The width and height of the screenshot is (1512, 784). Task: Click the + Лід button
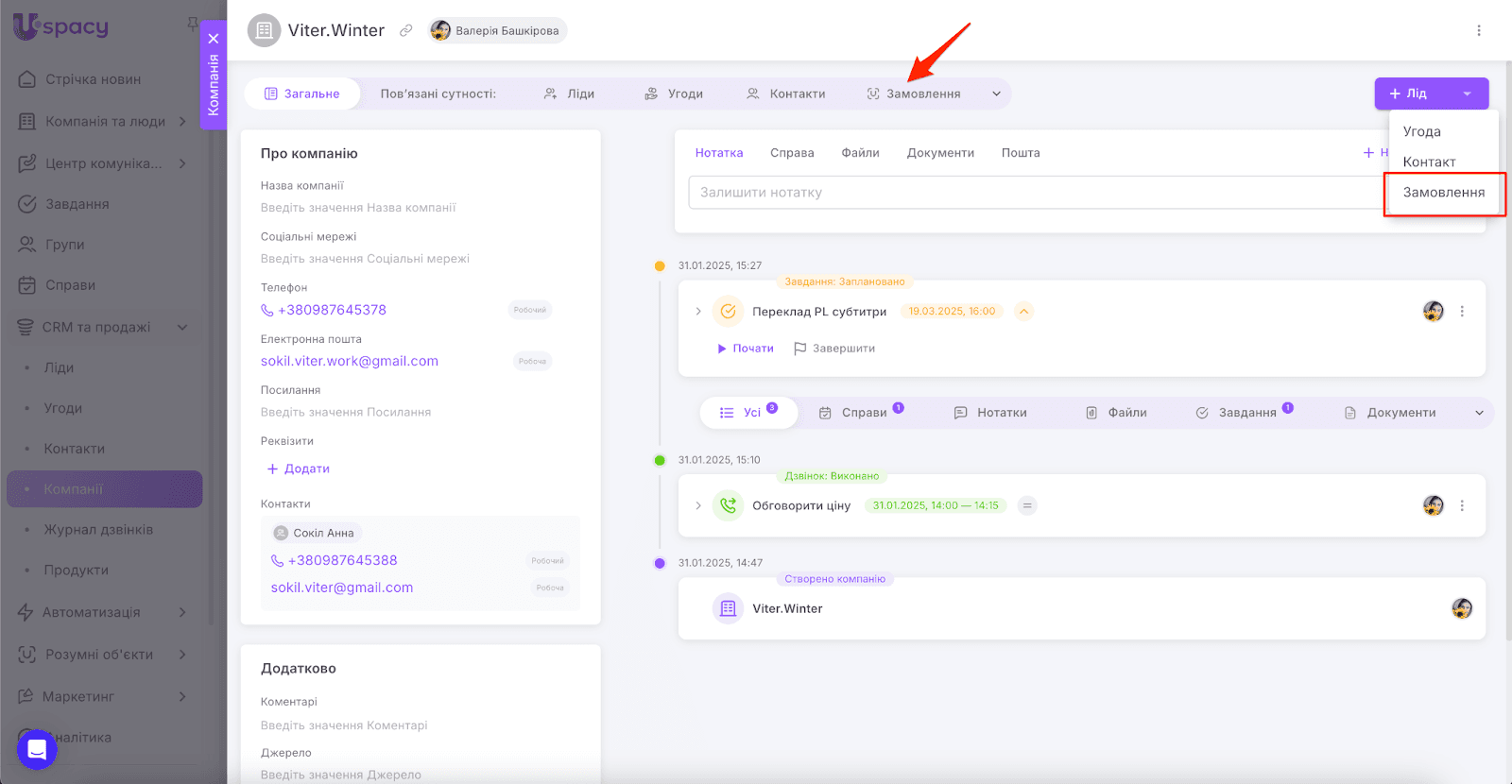(1410, 94)
